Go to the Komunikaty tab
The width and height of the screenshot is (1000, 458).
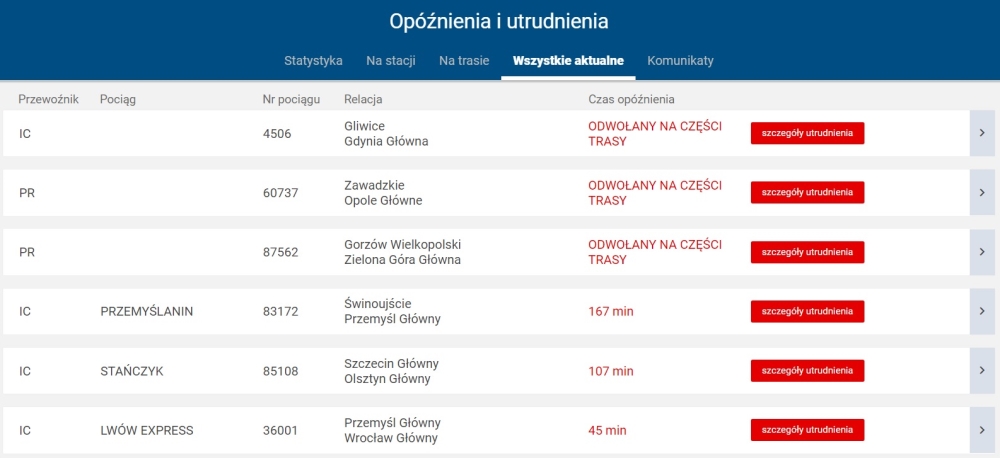point(680,61)
